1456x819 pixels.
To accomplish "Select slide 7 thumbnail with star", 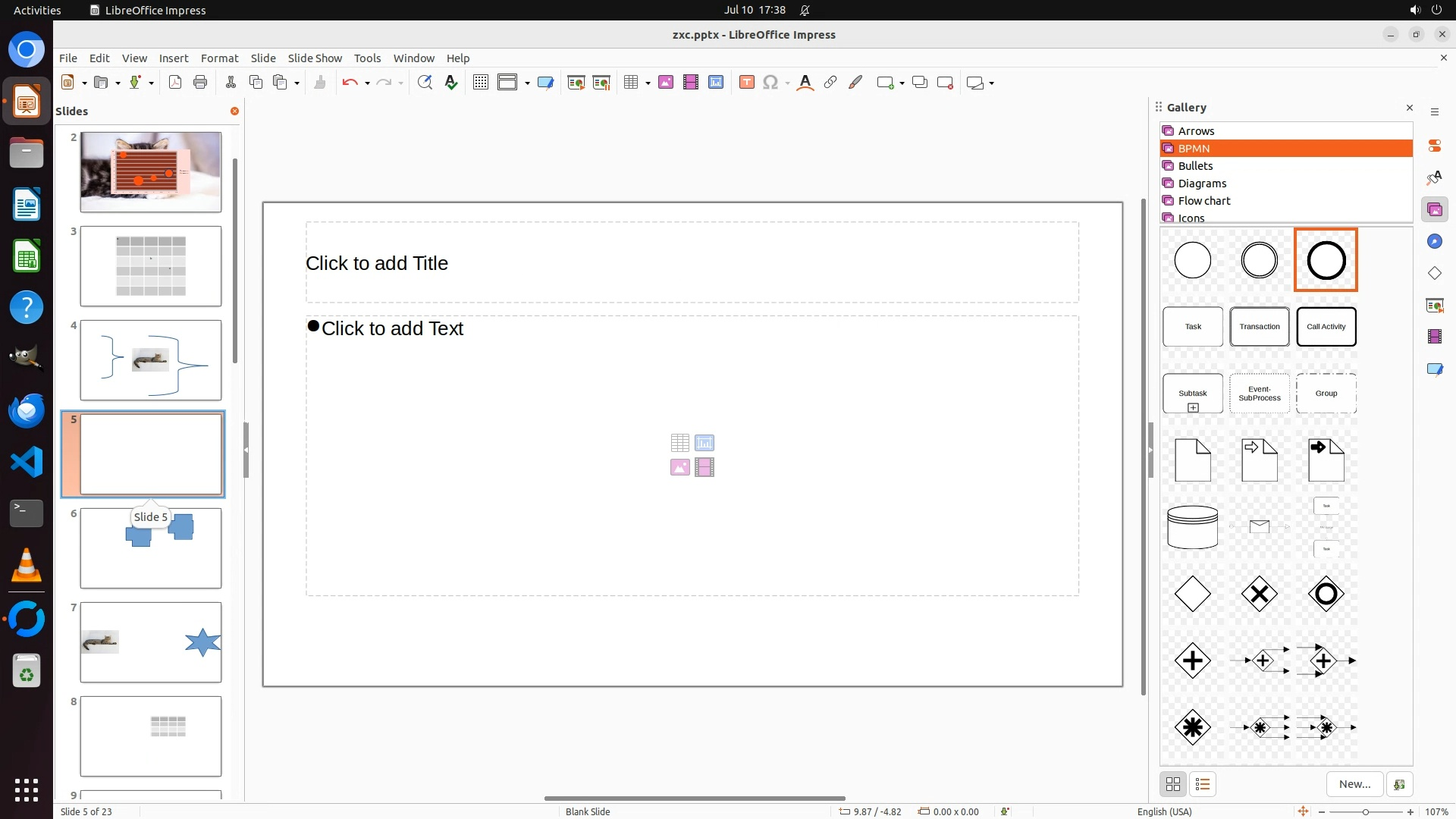I will click(x=151, y=642).
